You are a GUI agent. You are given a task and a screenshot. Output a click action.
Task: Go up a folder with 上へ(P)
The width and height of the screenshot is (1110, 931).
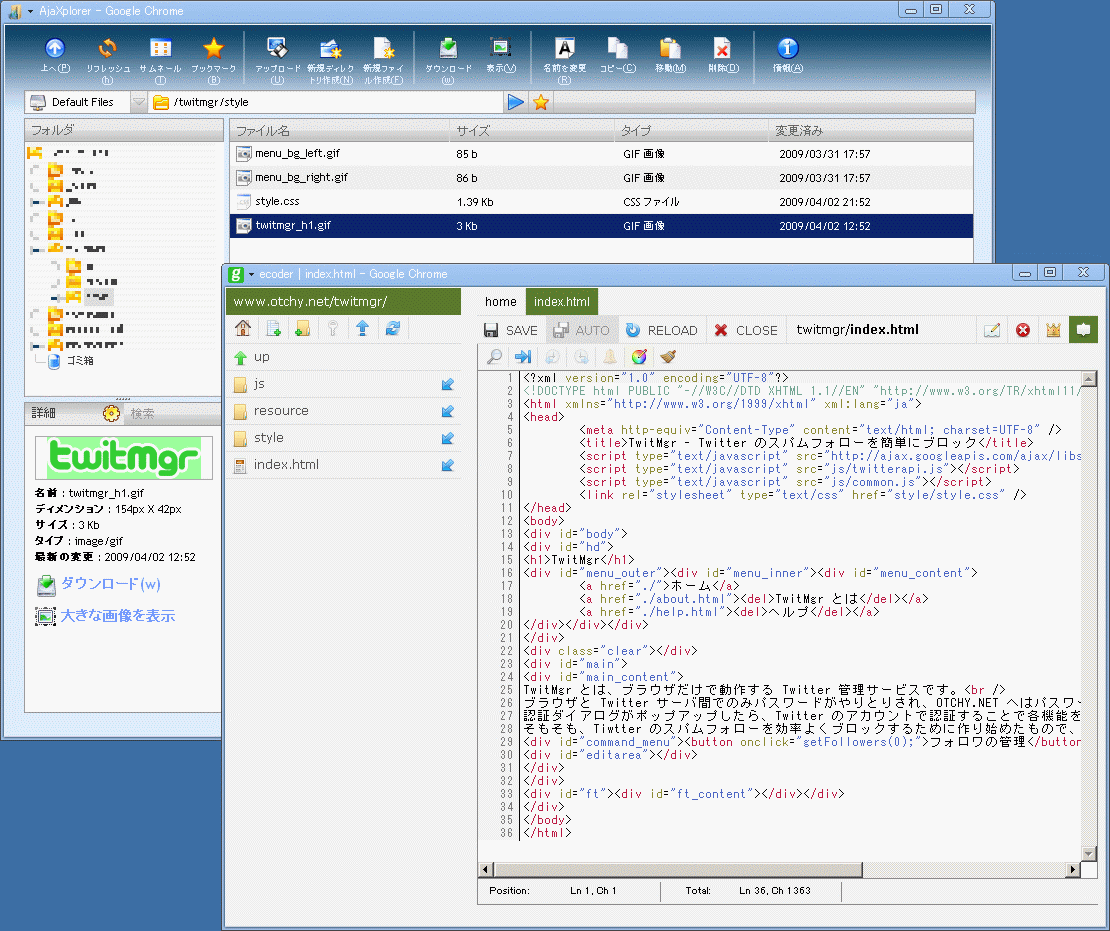[55, 56]
